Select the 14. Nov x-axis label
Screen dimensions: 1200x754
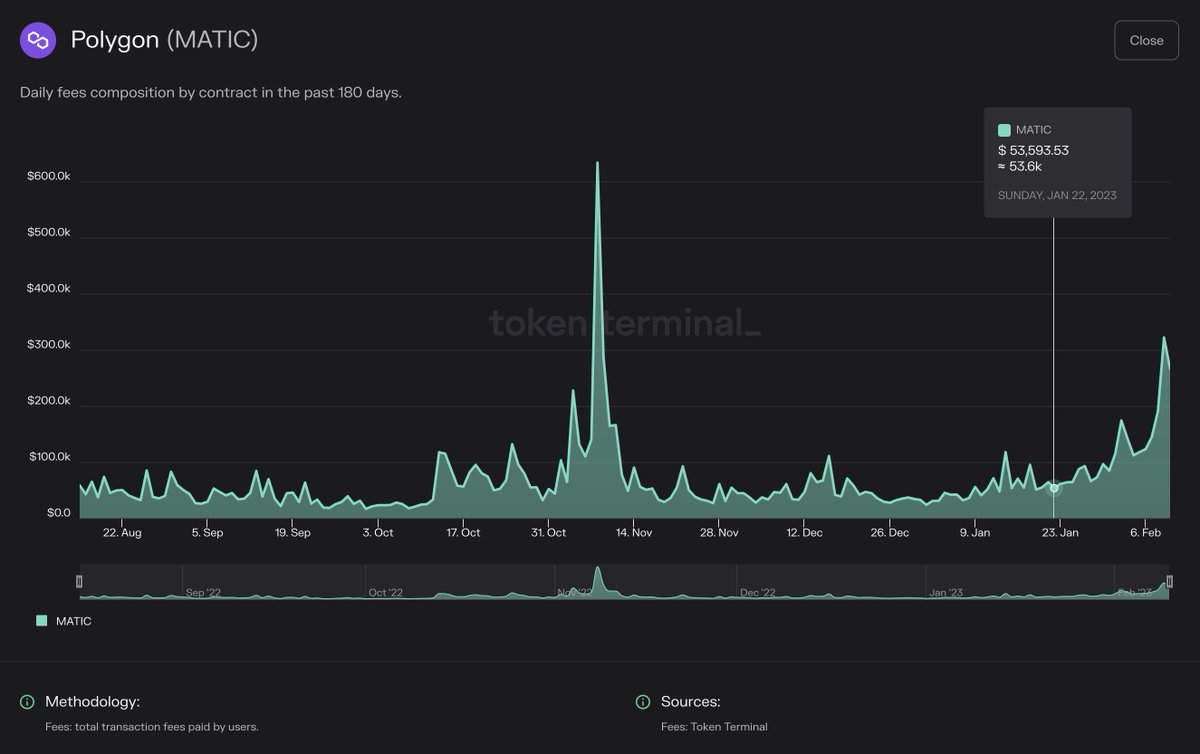(634, 533)
